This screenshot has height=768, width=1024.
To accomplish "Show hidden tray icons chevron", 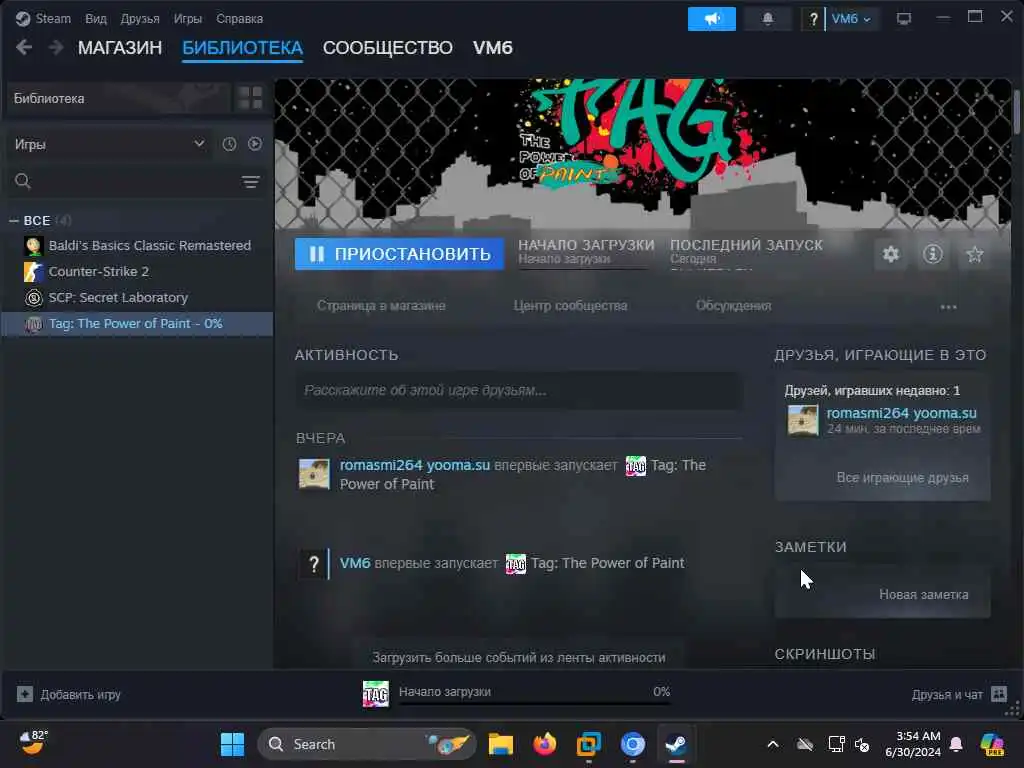I will [x=773, y=744].
